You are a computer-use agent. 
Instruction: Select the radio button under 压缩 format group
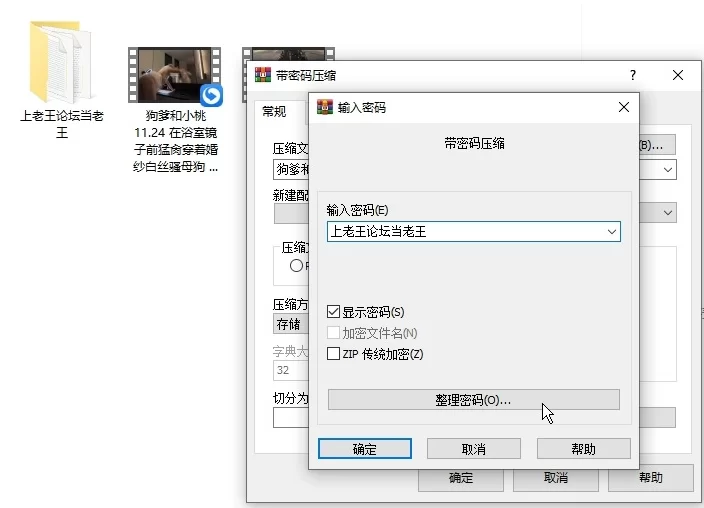(x=296, y=266)
